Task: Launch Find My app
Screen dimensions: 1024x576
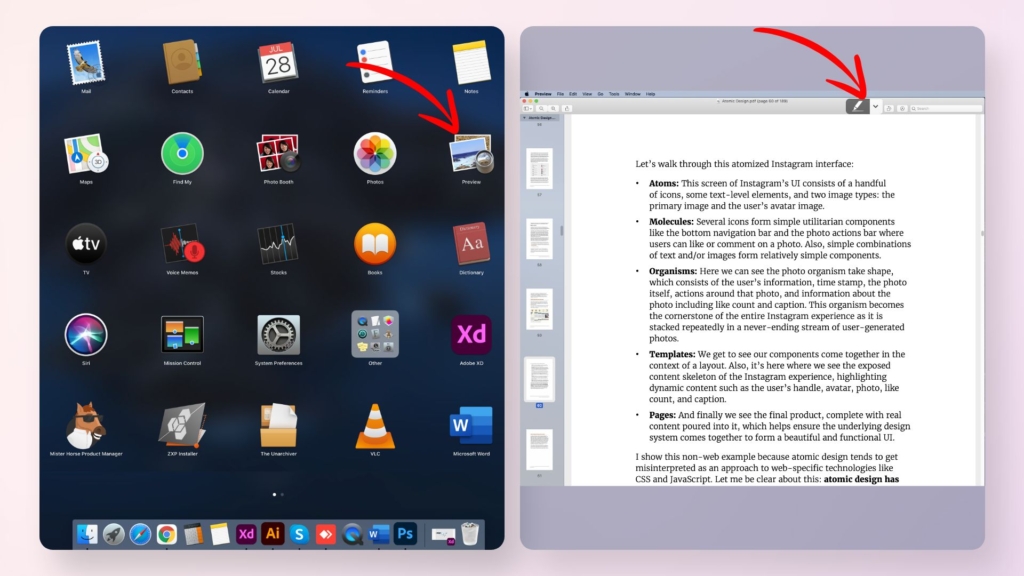Action: [x=182, y=153]
